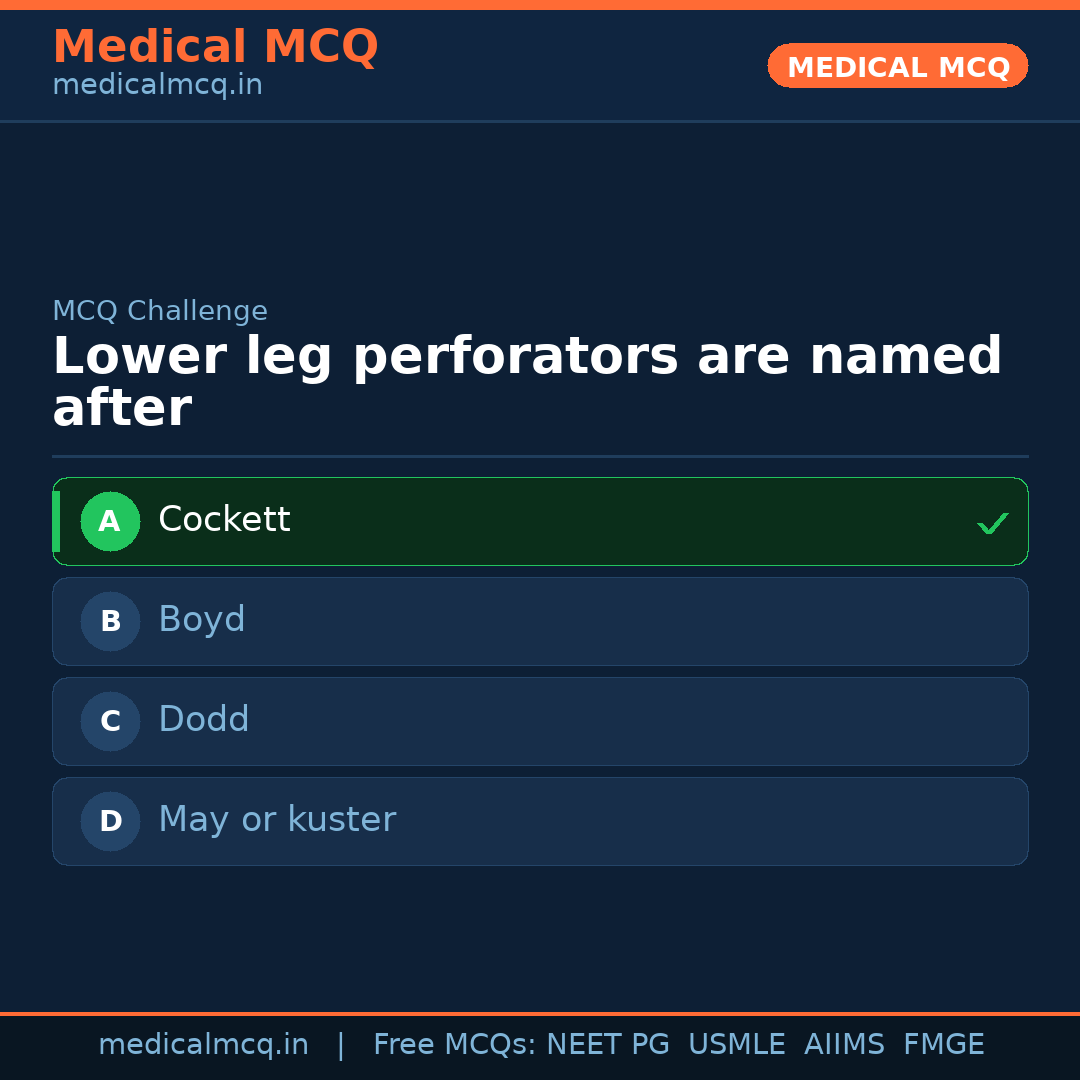The width and height of the screenshot is (1080, 1080).
Task: Select answer option Boyd
Action: (540, 621)
